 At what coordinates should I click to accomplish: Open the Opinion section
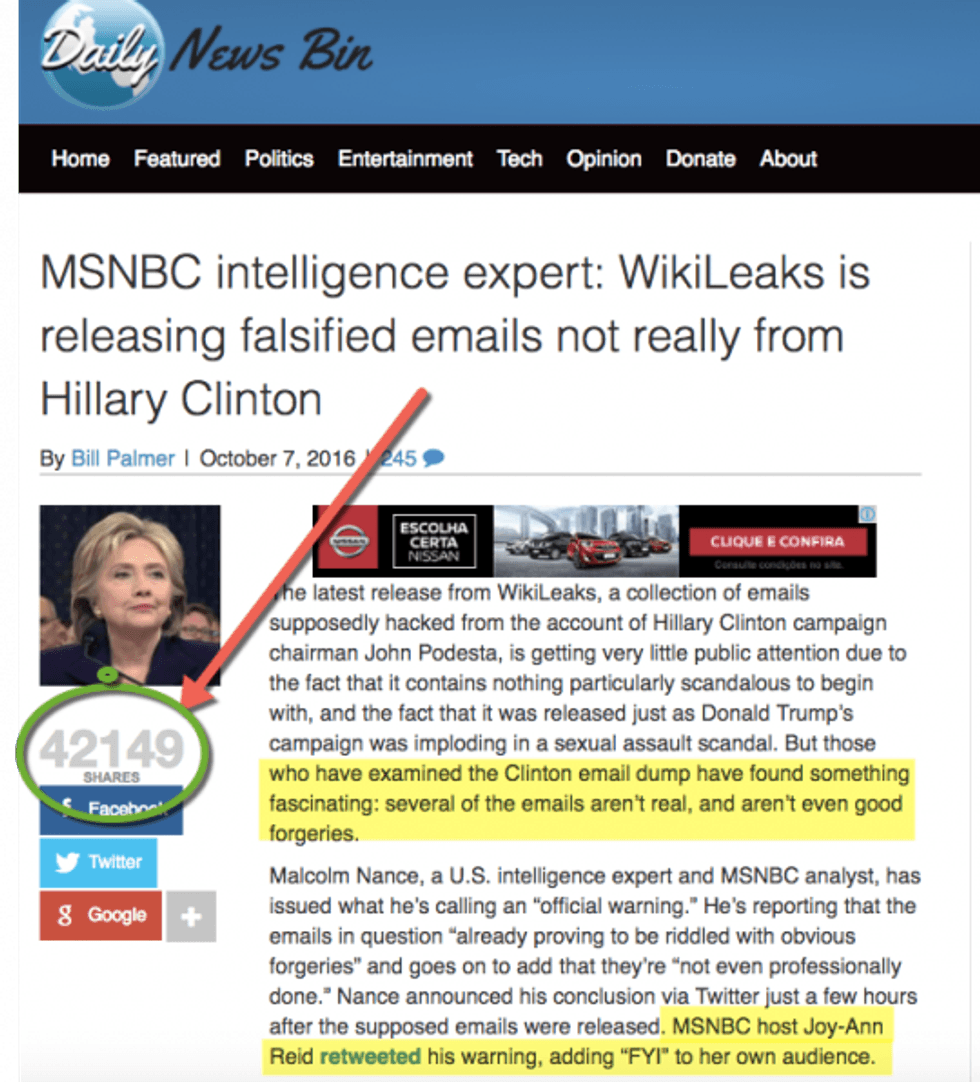coord(604,159)
